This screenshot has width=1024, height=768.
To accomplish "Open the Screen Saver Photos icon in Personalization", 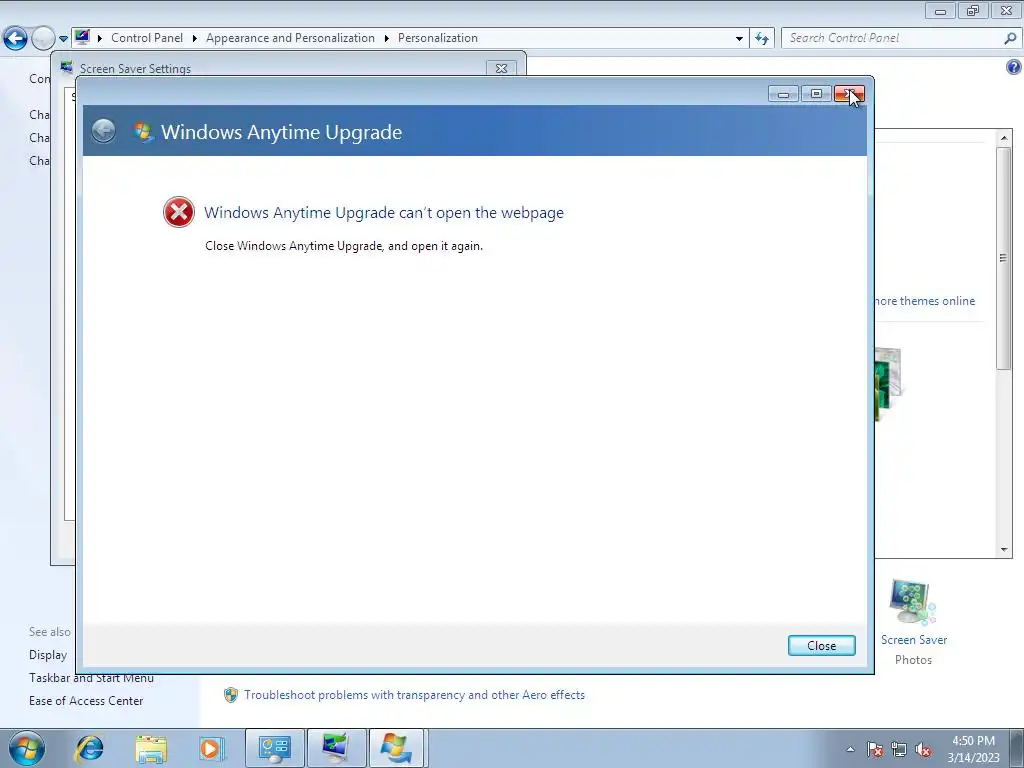I will pyautogui.click(x=912, y=601).
